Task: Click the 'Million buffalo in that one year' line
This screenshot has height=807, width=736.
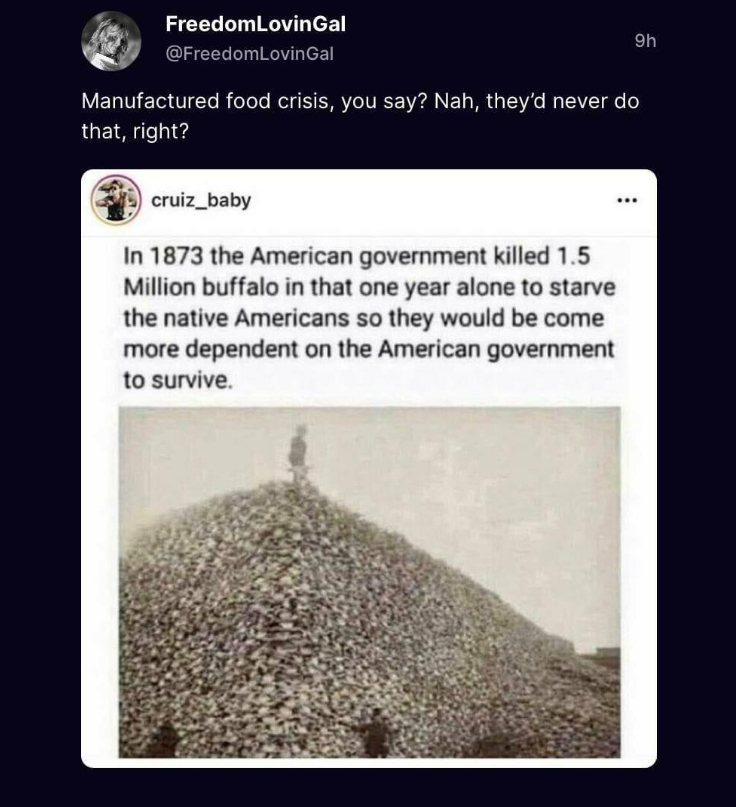Action: point(369,287)
